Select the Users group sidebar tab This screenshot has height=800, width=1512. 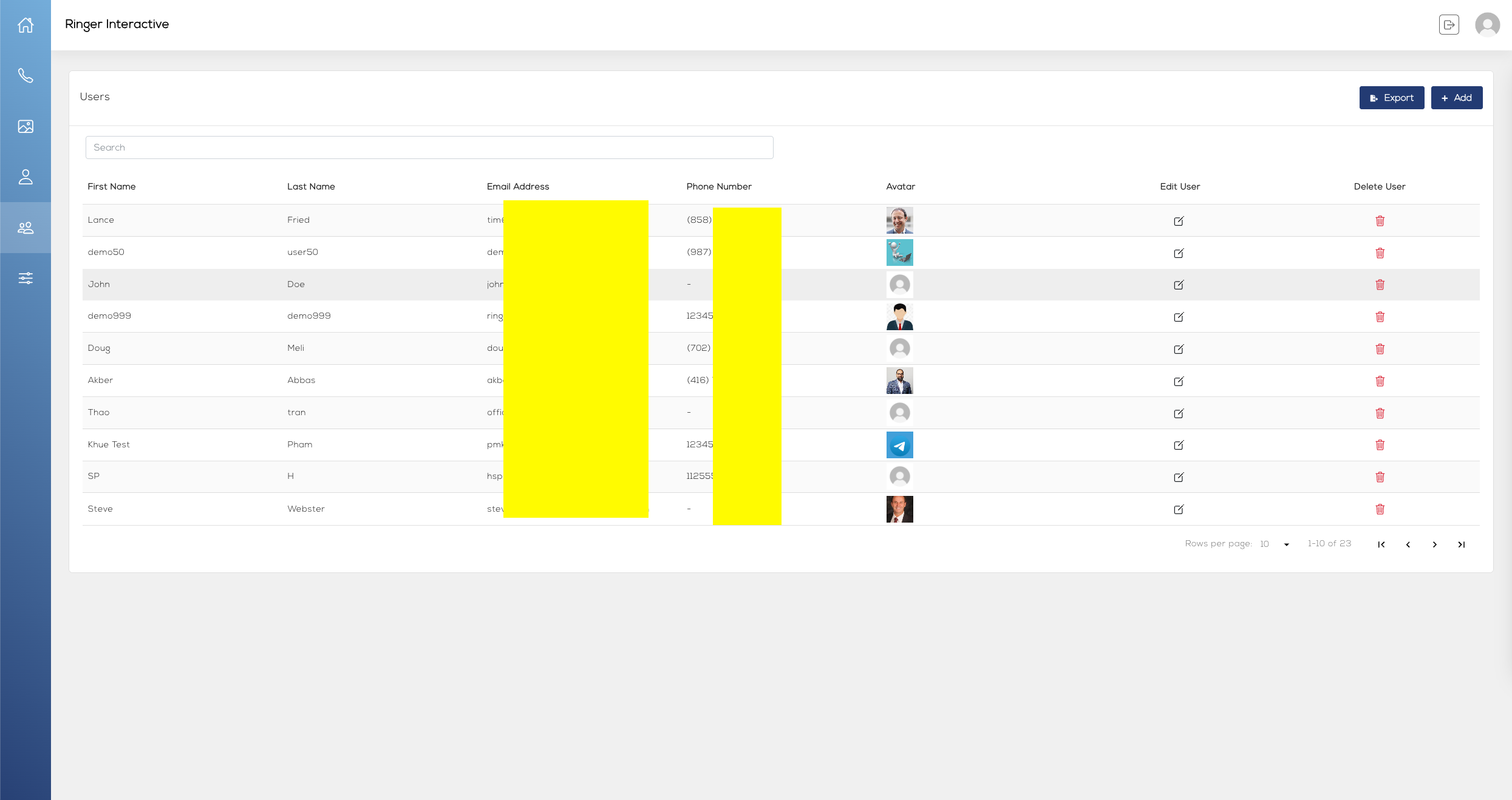click(x=26, y=228)
